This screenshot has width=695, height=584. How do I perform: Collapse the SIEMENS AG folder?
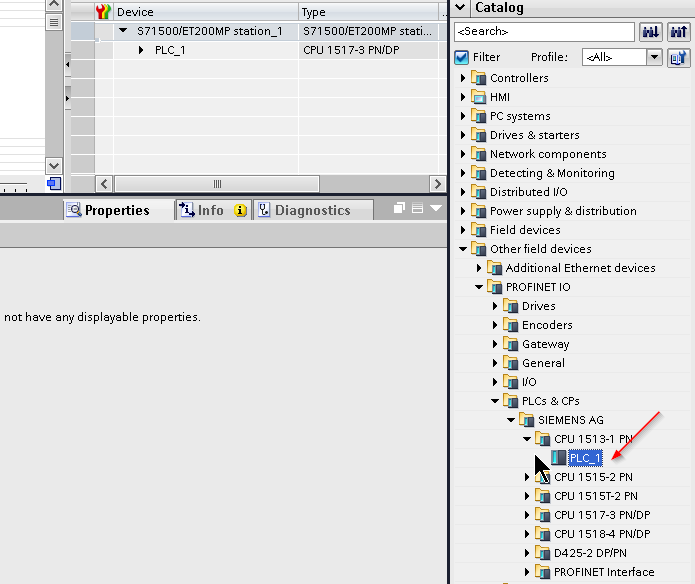[511, 420]
